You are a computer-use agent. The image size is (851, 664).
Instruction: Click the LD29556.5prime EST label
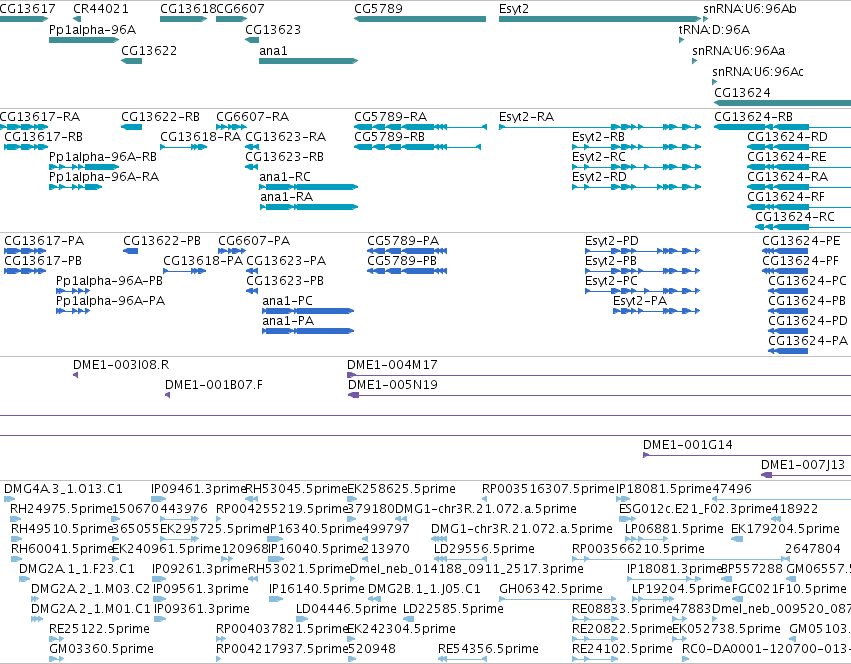coord(484,549)
